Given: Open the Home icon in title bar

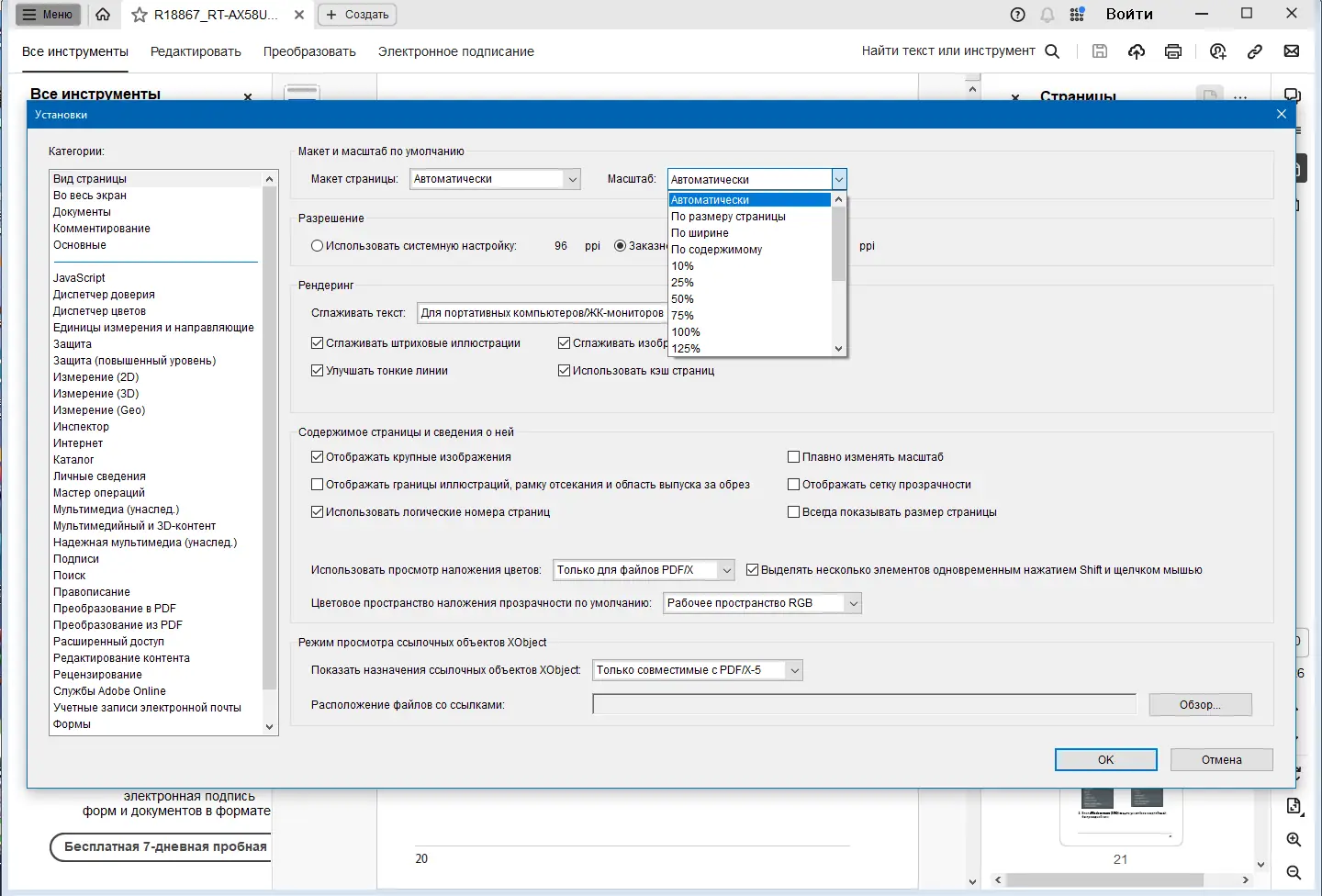Looking at the screenshot, I should 103,15.
